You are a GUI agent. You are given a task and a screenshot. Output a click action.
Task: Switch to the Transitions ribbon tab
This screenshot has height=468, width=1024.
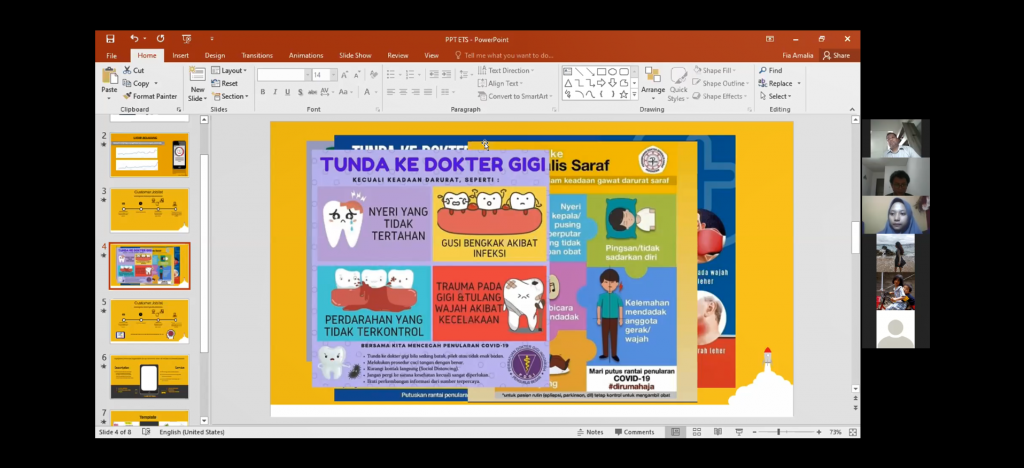(257, 55)
